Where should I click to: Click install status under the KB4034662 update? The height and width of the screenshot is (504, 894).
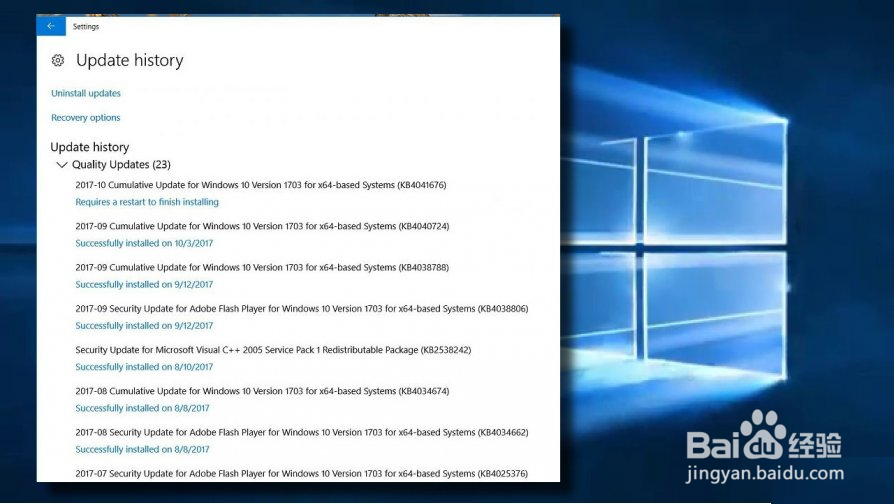point(143,450)
